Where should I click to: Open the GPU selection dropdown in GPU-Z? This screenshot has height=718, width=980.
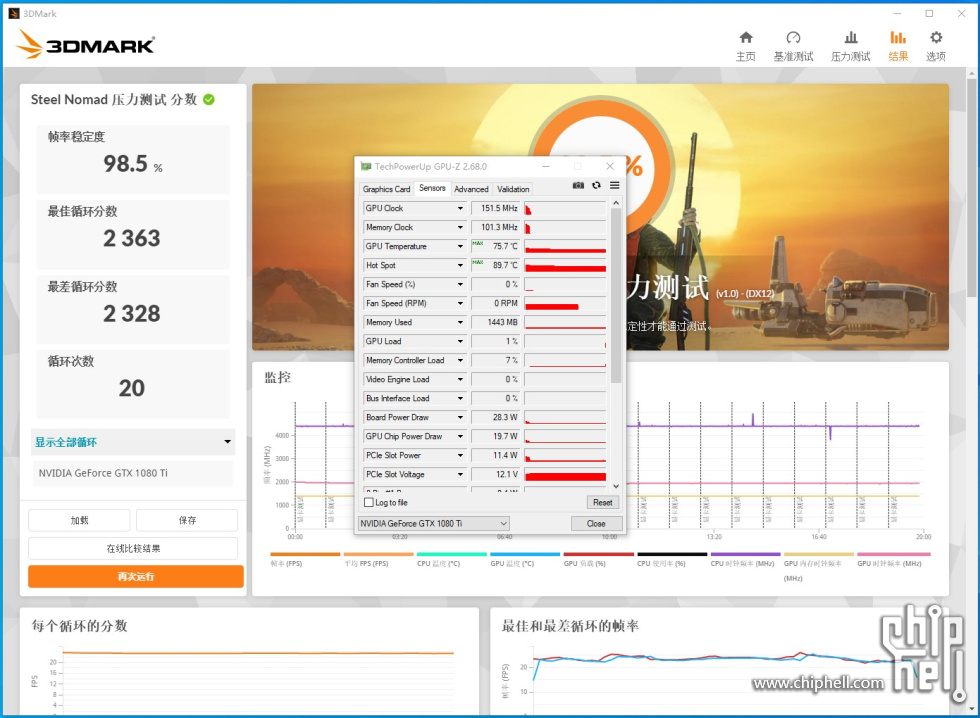click(434, 524)
